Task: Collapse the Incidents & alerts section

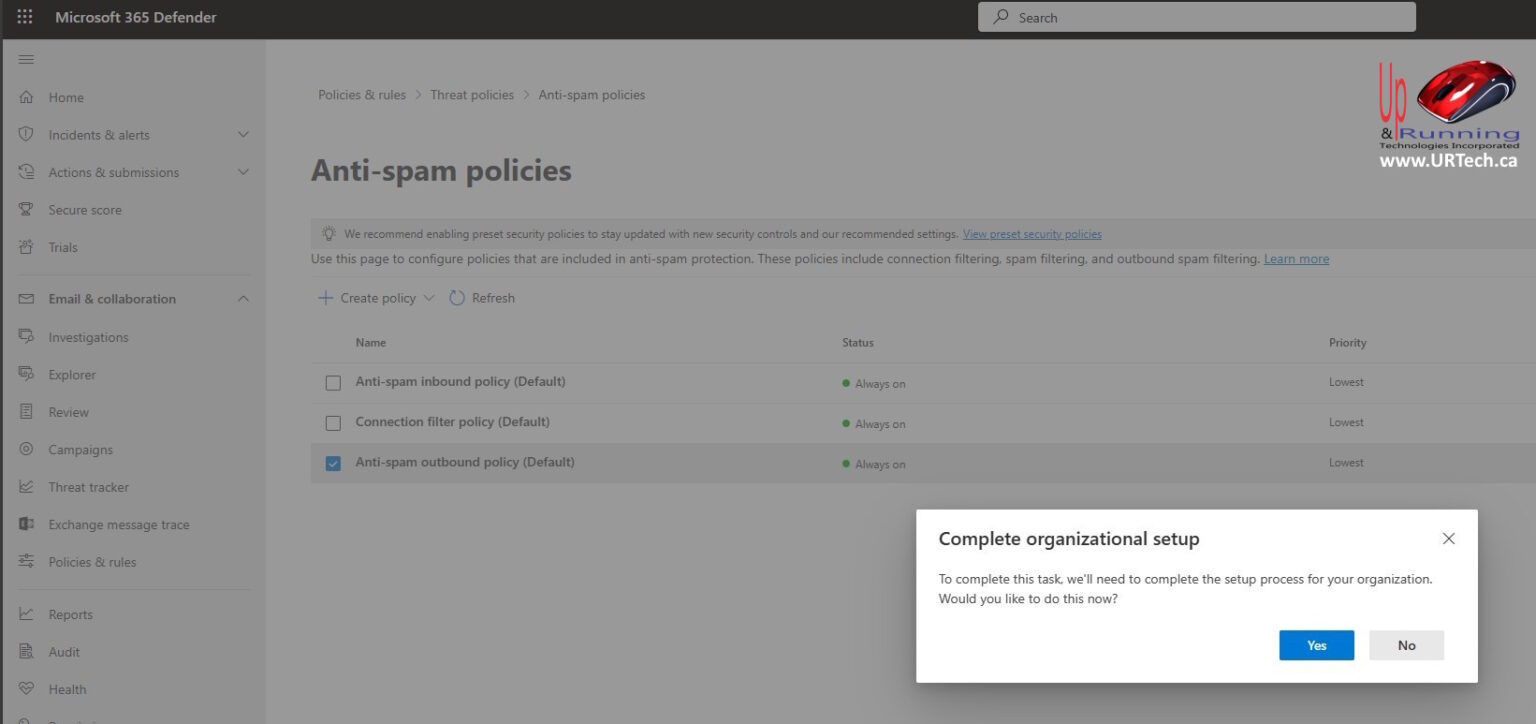Action: coord(243,134)
